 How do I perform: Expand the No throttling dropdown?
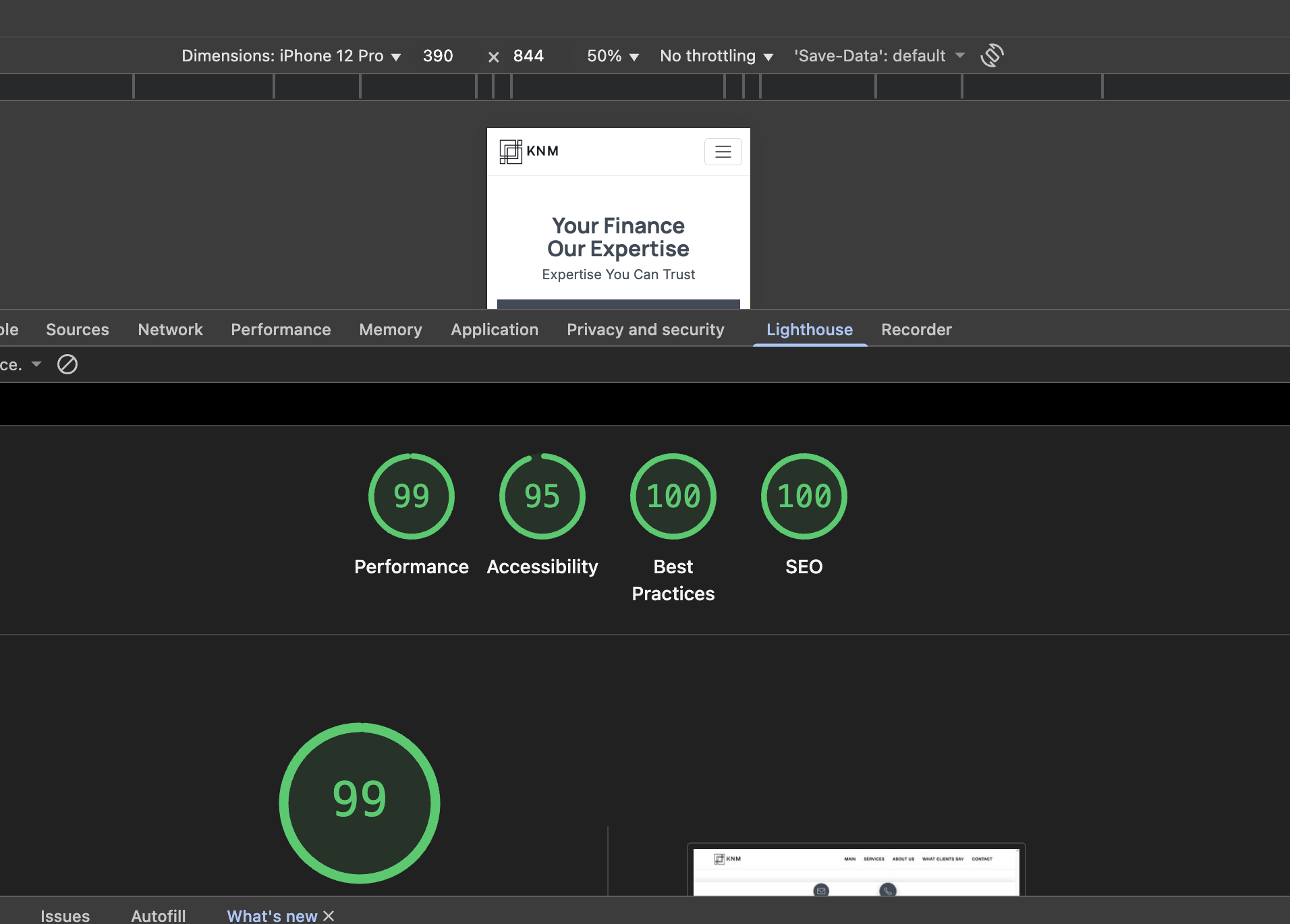click(716, 56)
